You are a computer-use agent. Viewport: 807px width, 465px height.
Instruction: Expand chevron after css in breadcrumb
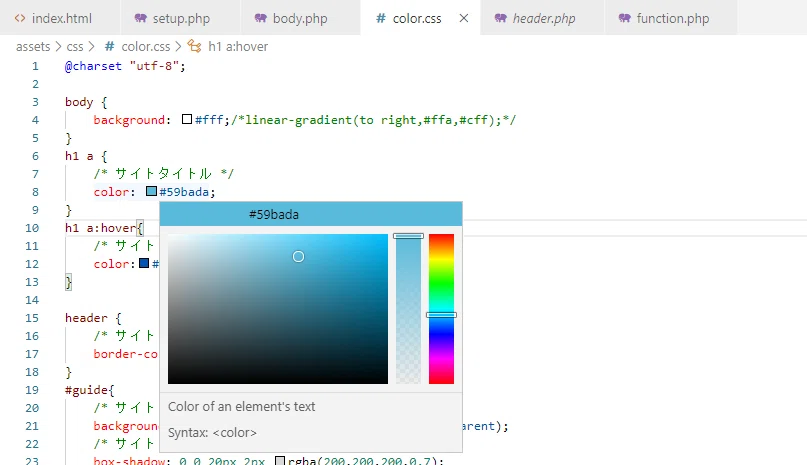click(92, 46)
